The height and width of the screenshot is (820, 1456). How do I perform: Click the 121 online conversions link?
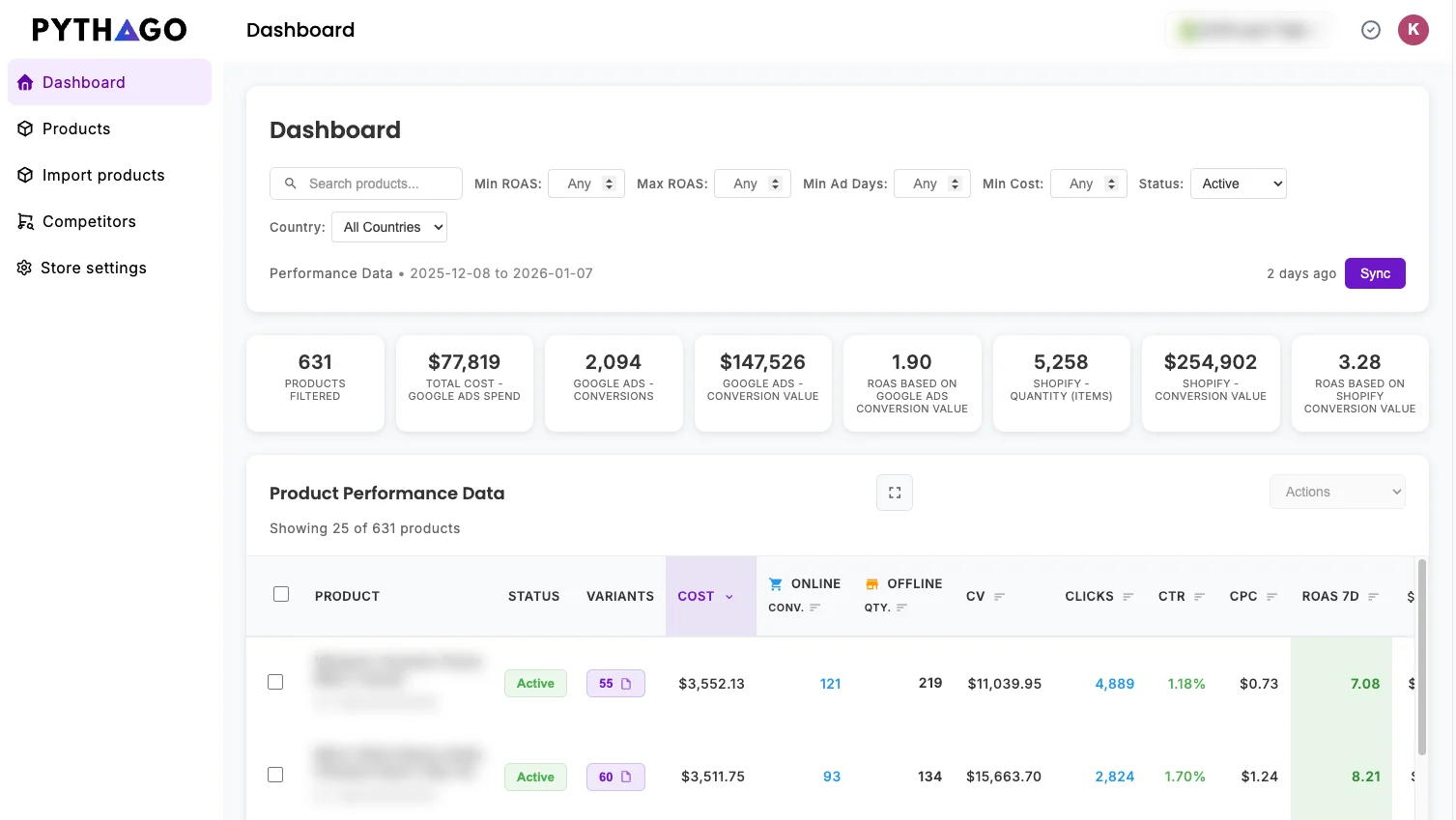831,684
